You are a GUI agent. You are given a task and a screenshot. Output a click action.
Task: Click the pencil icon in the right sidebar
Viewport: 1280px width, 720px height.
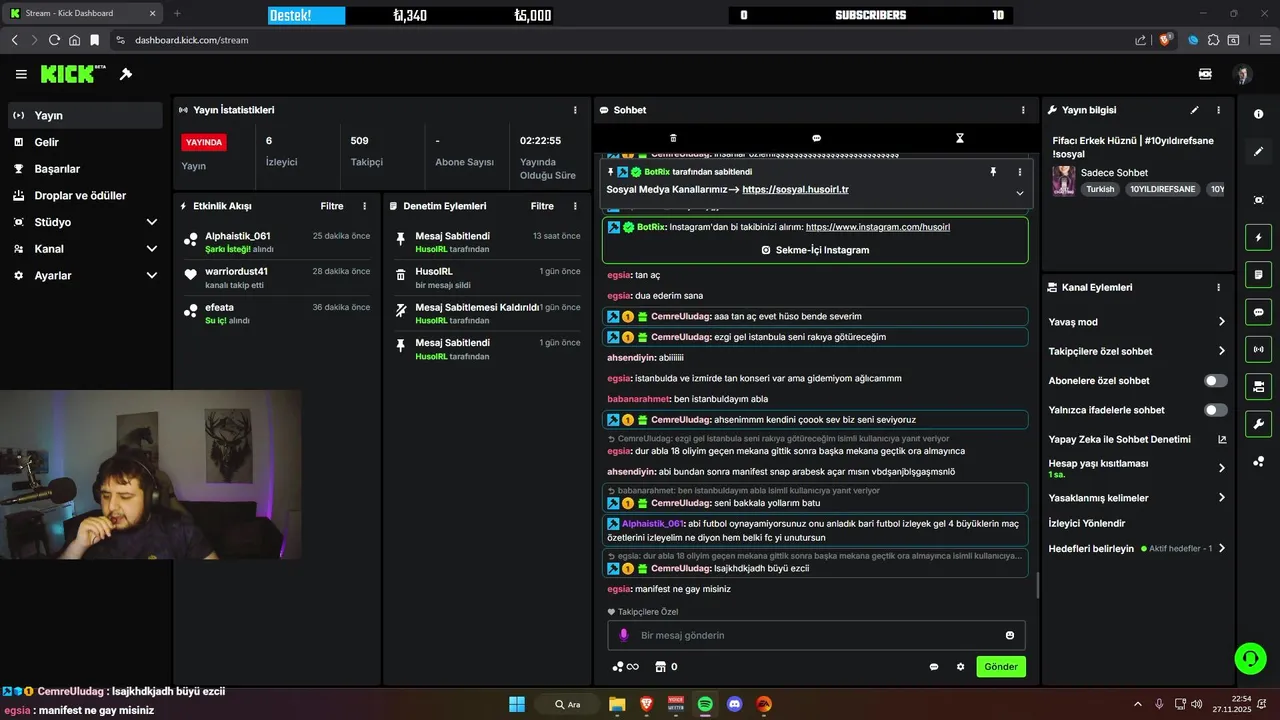tap(1258, 152)
